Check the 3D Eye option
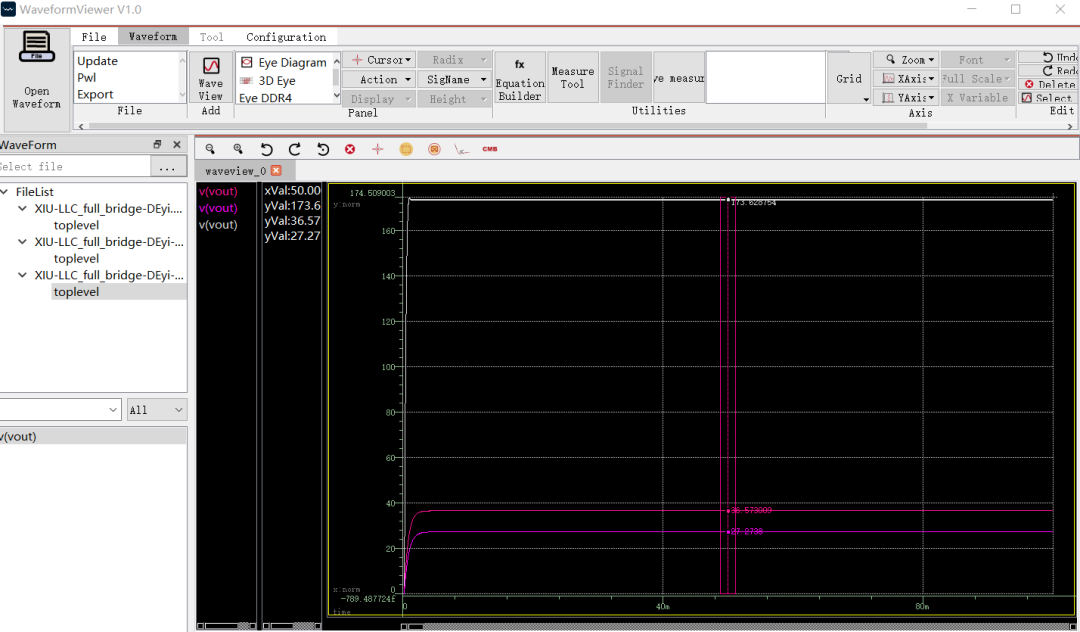Image resolution: width=1080 pixels, height=632 pixels. tap(246, 80)
